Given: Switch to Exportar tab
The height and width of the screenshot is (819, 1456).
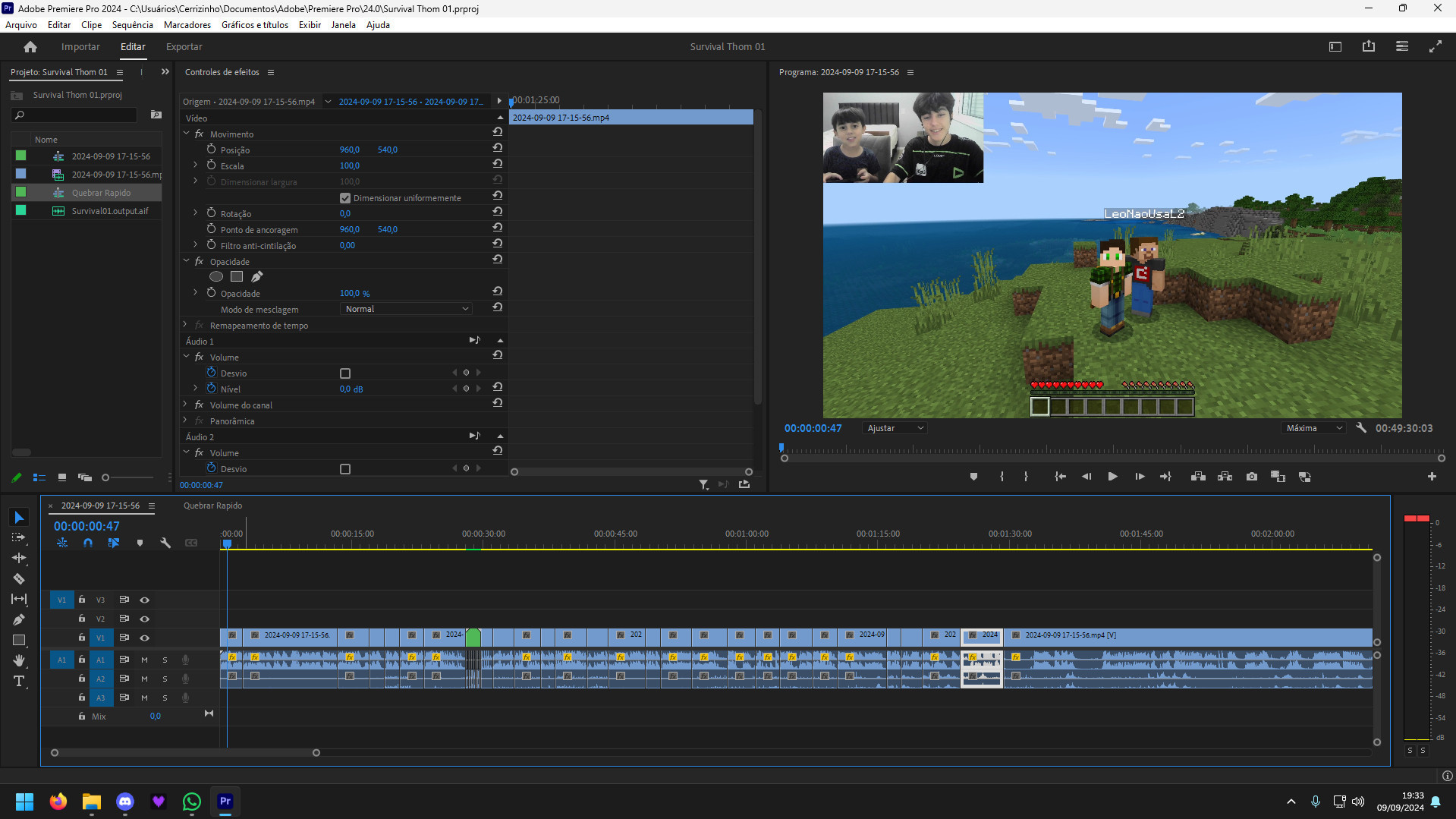Looking at the screenshot, I should click(x=184, y=47).
